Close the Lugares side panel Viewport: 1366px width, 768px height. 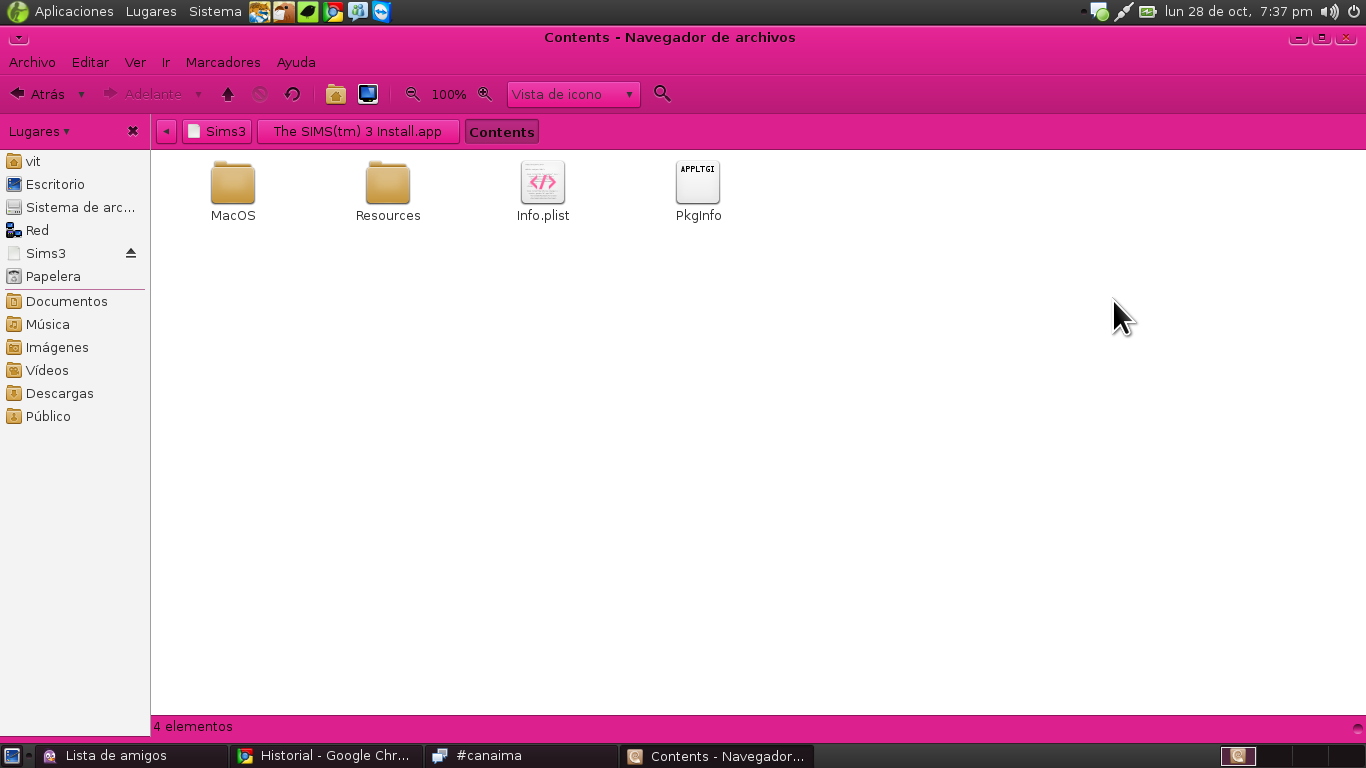[x=133, y=131]
